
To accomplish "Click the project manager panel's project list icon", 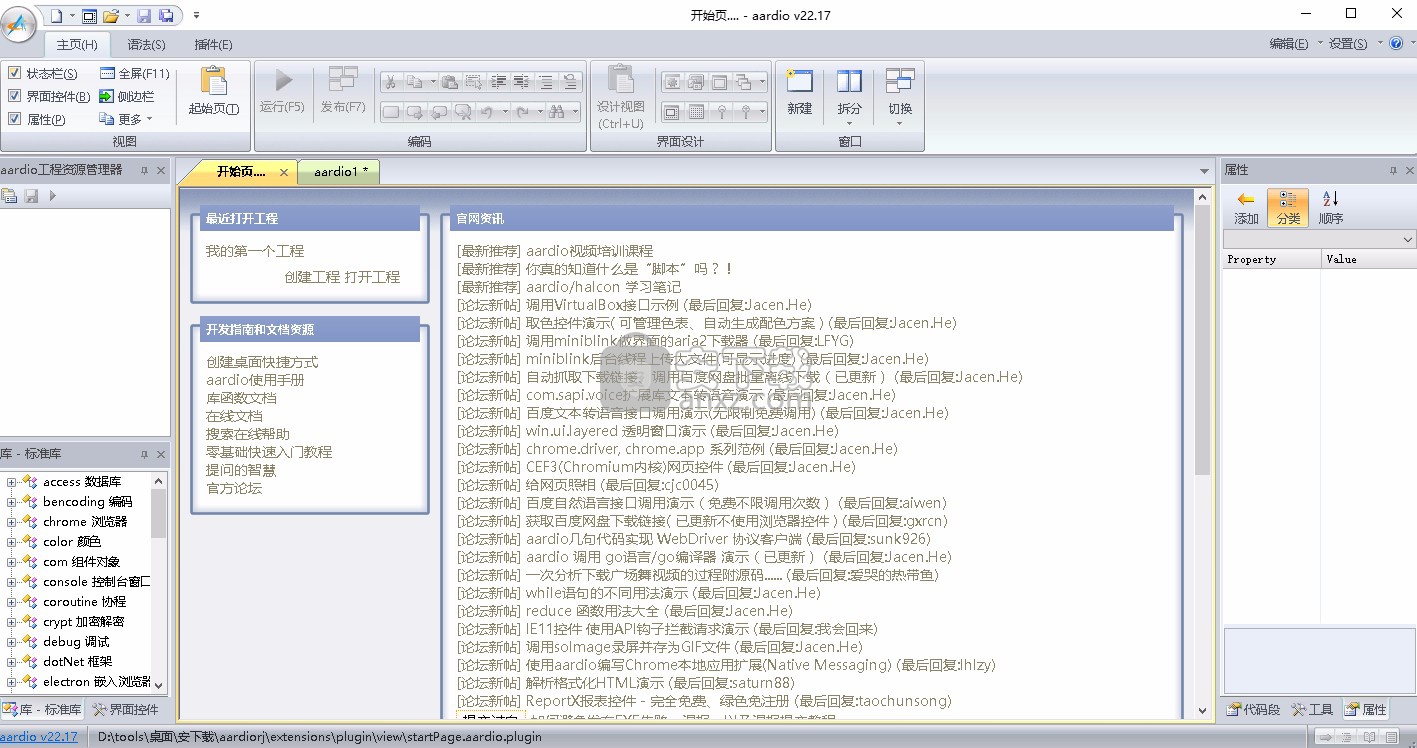I will point(9,196).
